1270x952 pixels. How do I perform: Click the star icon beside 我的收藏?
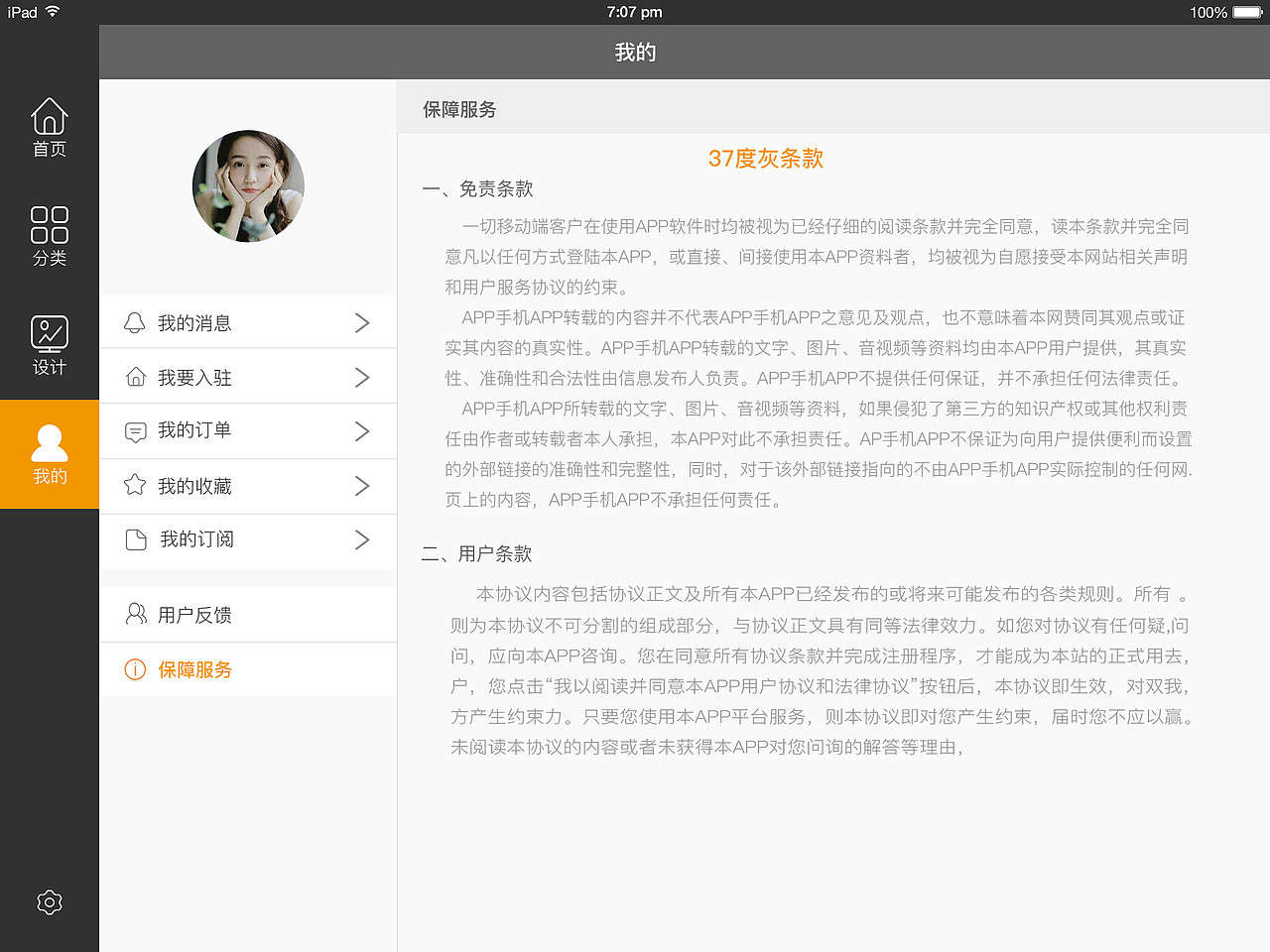(135, 486)
